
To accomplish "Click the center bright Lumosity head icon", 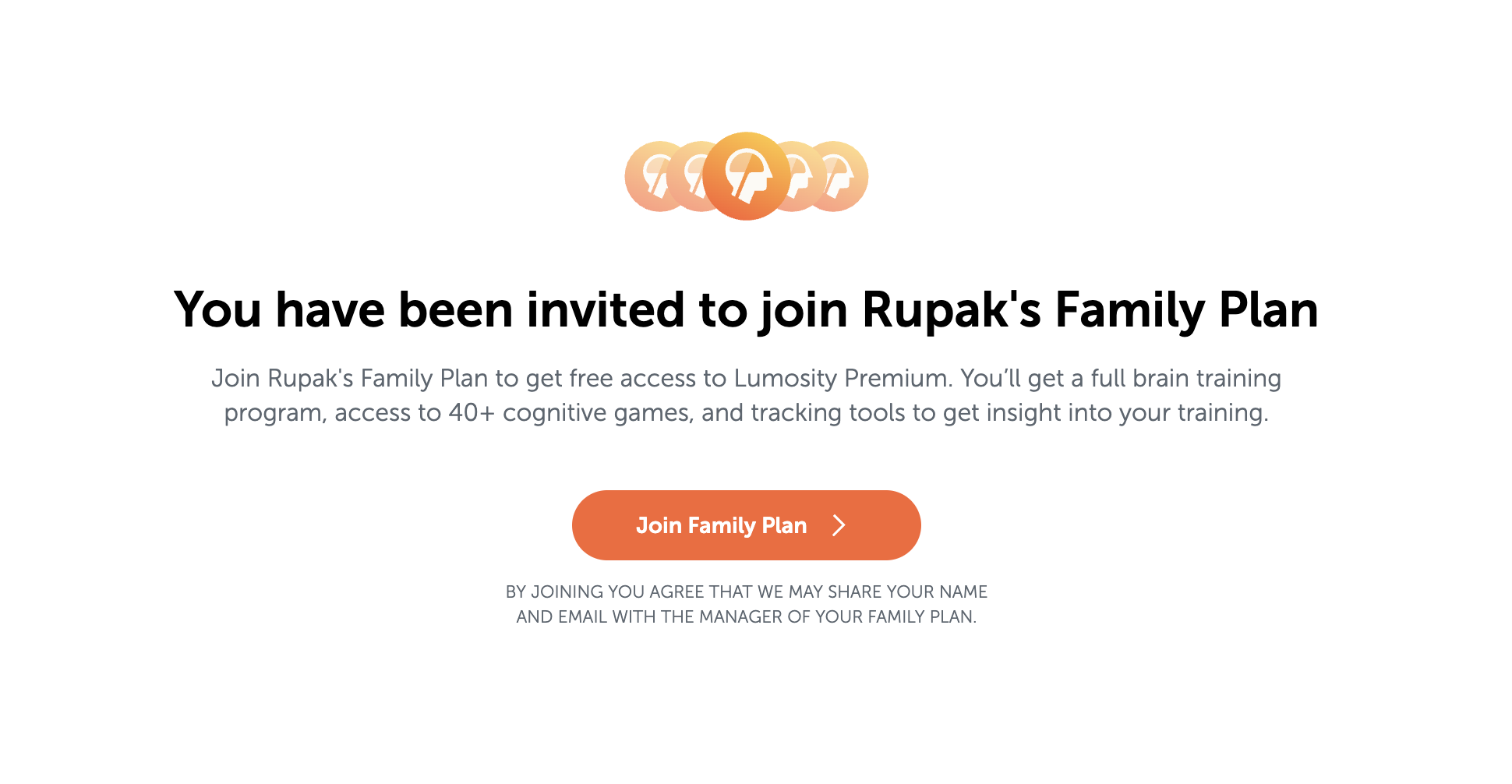I will [747, 176].
